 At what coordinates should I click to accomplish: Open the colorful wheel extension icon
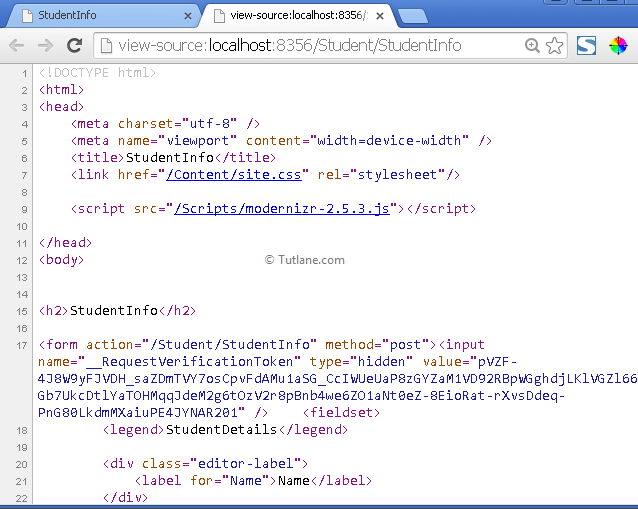[x=618, y=45]
